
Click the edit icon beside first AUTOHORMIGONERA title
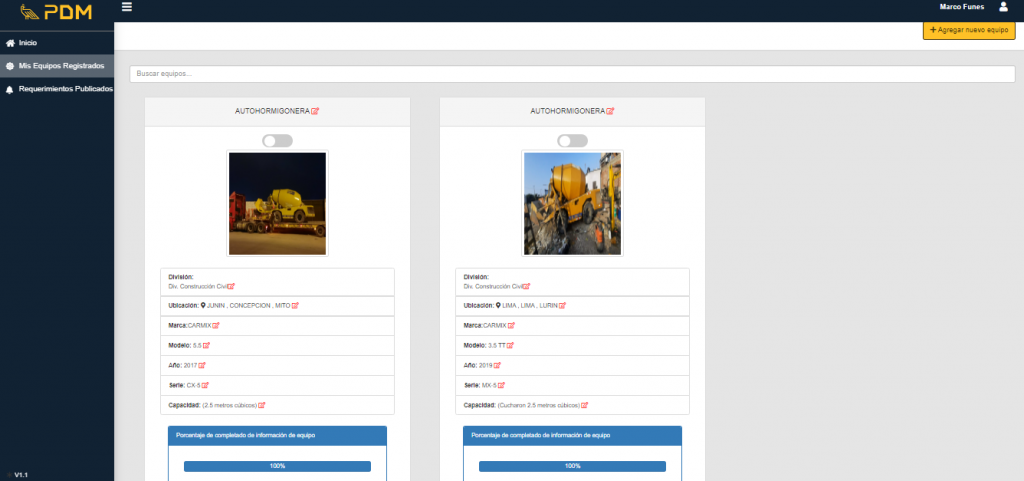point(315,111)
